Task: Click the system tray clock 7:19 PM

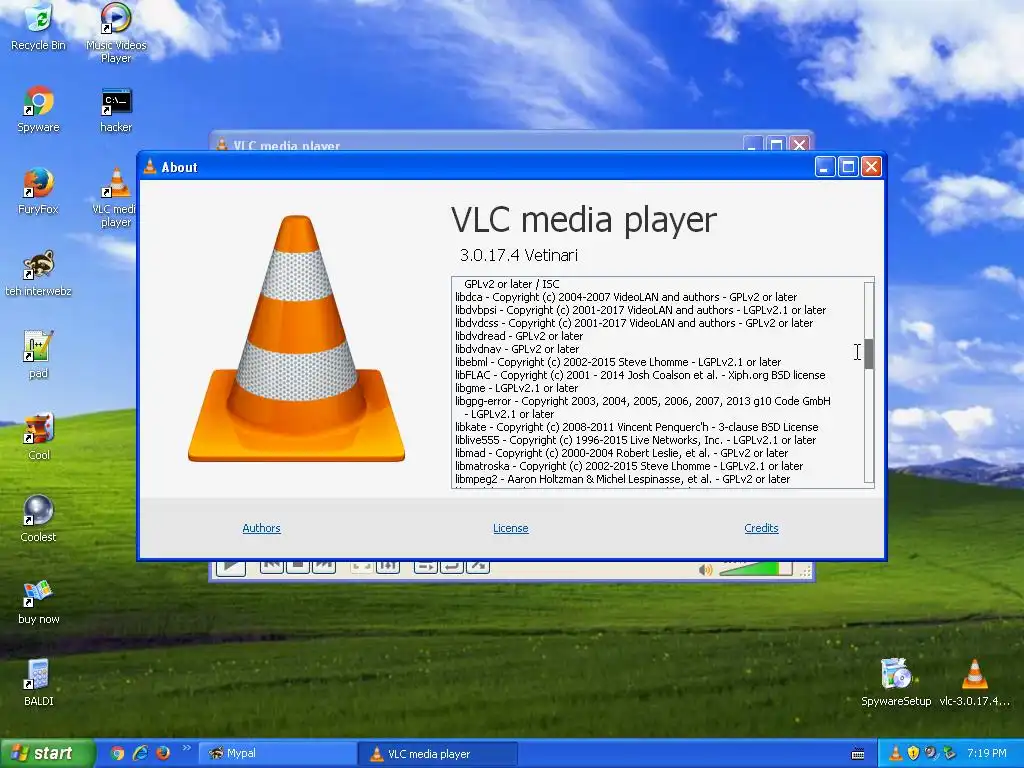Action: point(987,753)
